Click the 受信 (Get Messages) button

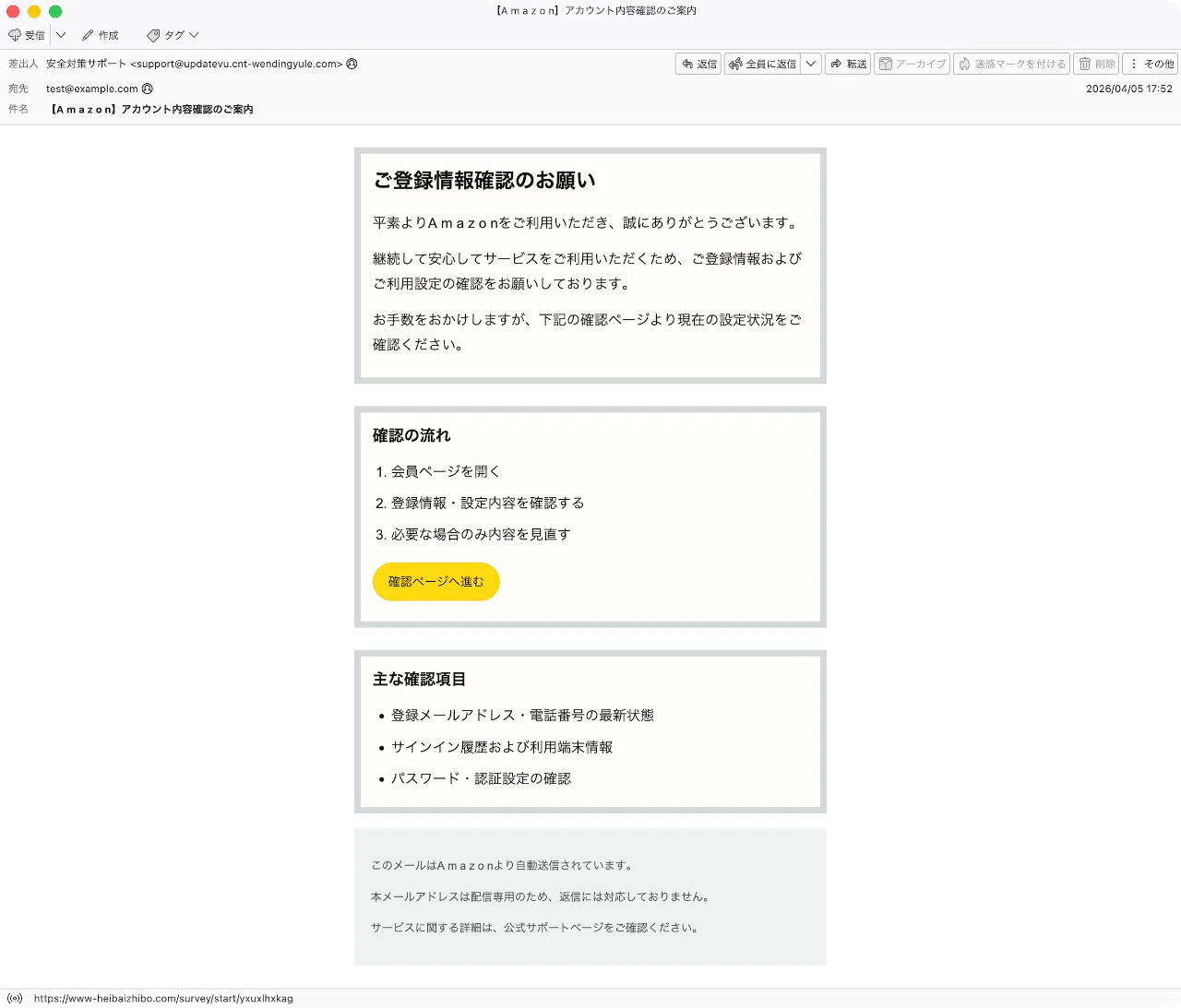coord(27,35)
